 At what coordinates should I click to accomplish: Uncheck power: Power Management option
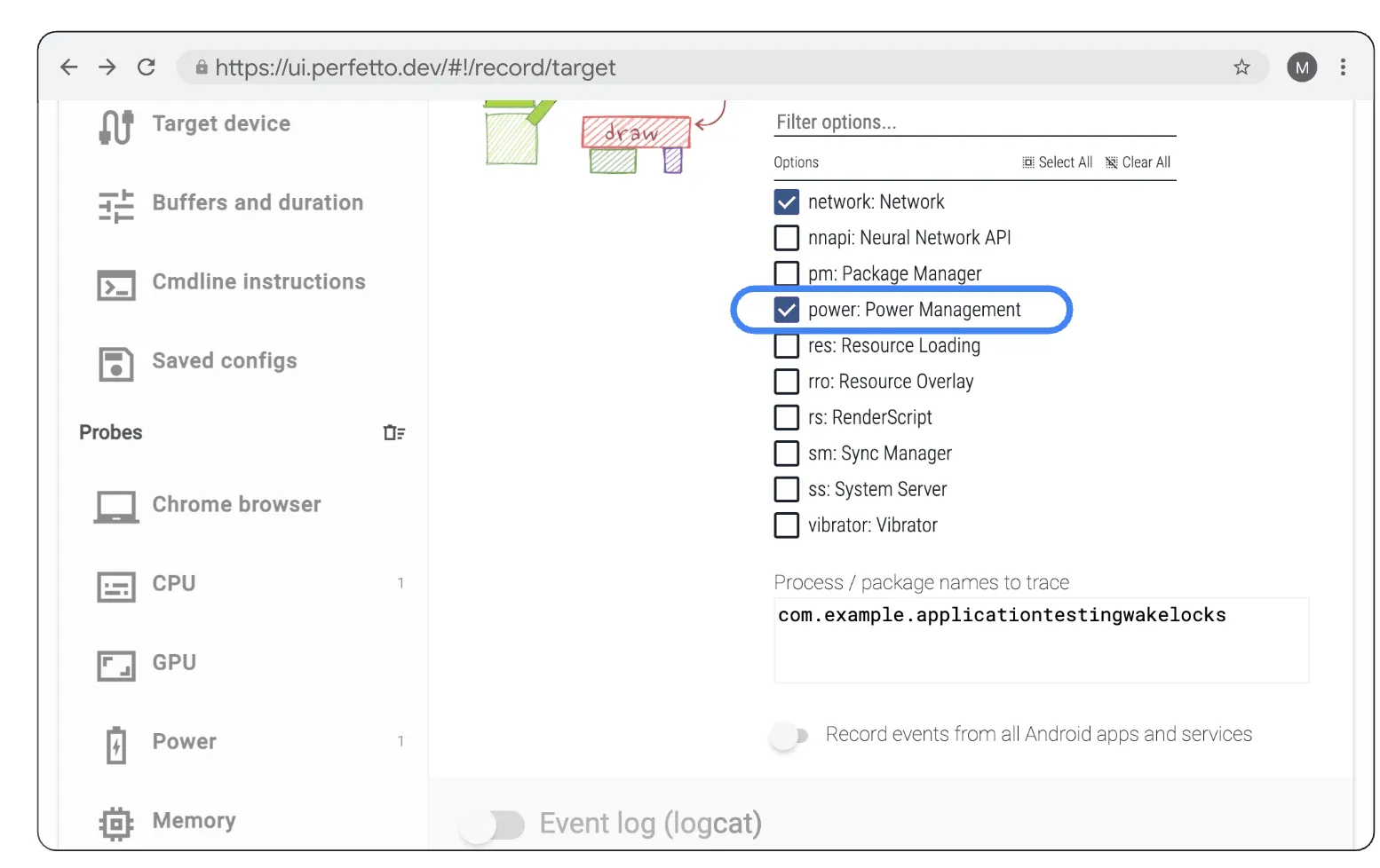(787, 310)
